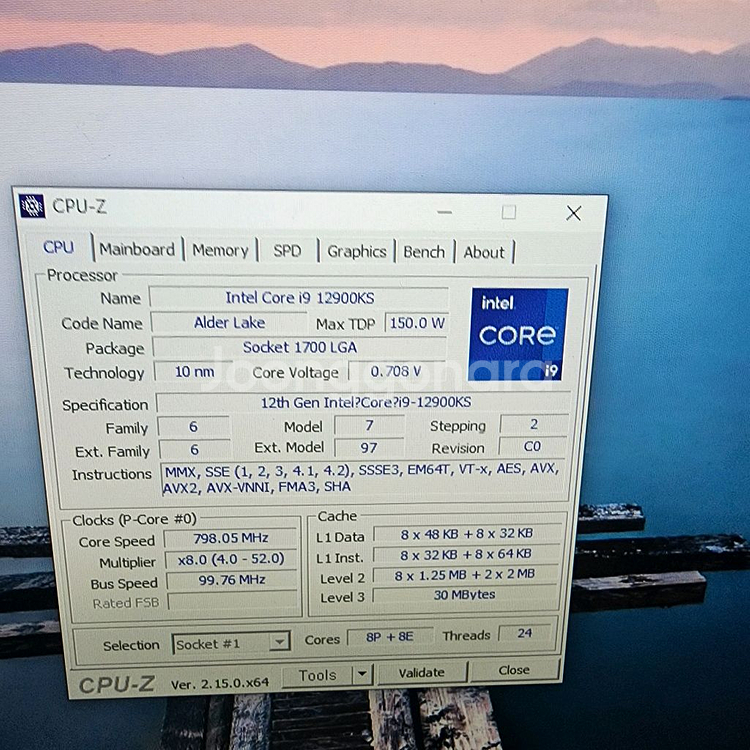Screen dimensions: 750x750
Task: Click the Specification field 12th Gen Intel
Action: point(364,402)
